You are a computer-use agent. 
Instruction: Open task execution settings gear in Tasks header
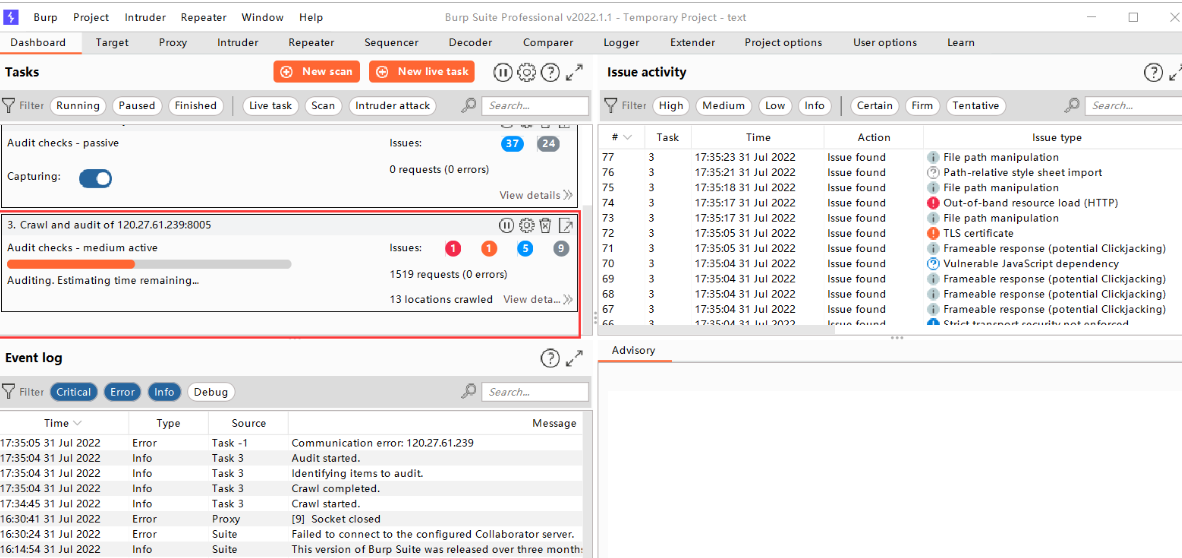pos(526,72)
